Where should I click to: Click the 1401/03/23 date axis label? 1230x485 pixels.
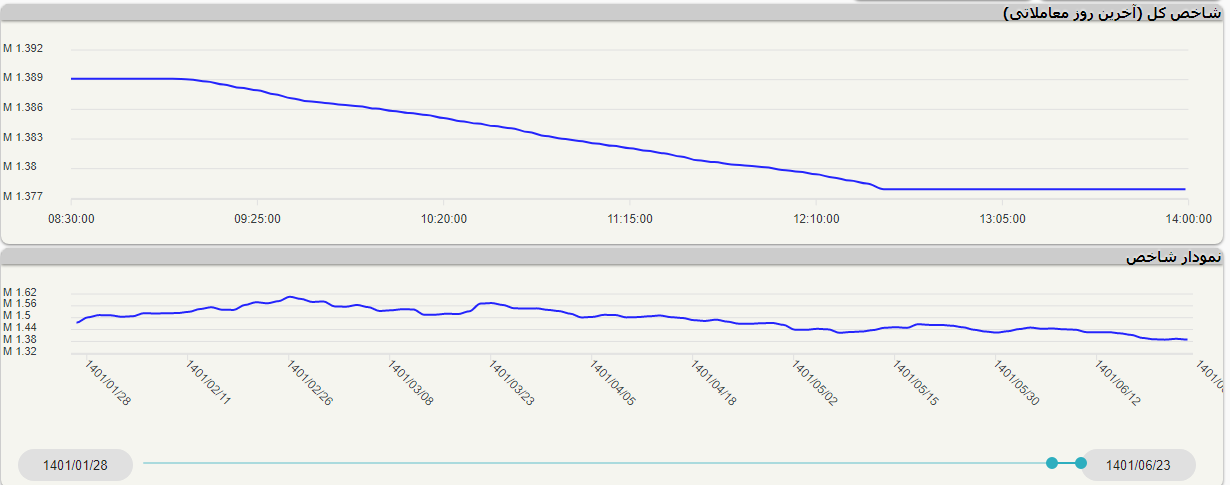[x=512, y=384]
